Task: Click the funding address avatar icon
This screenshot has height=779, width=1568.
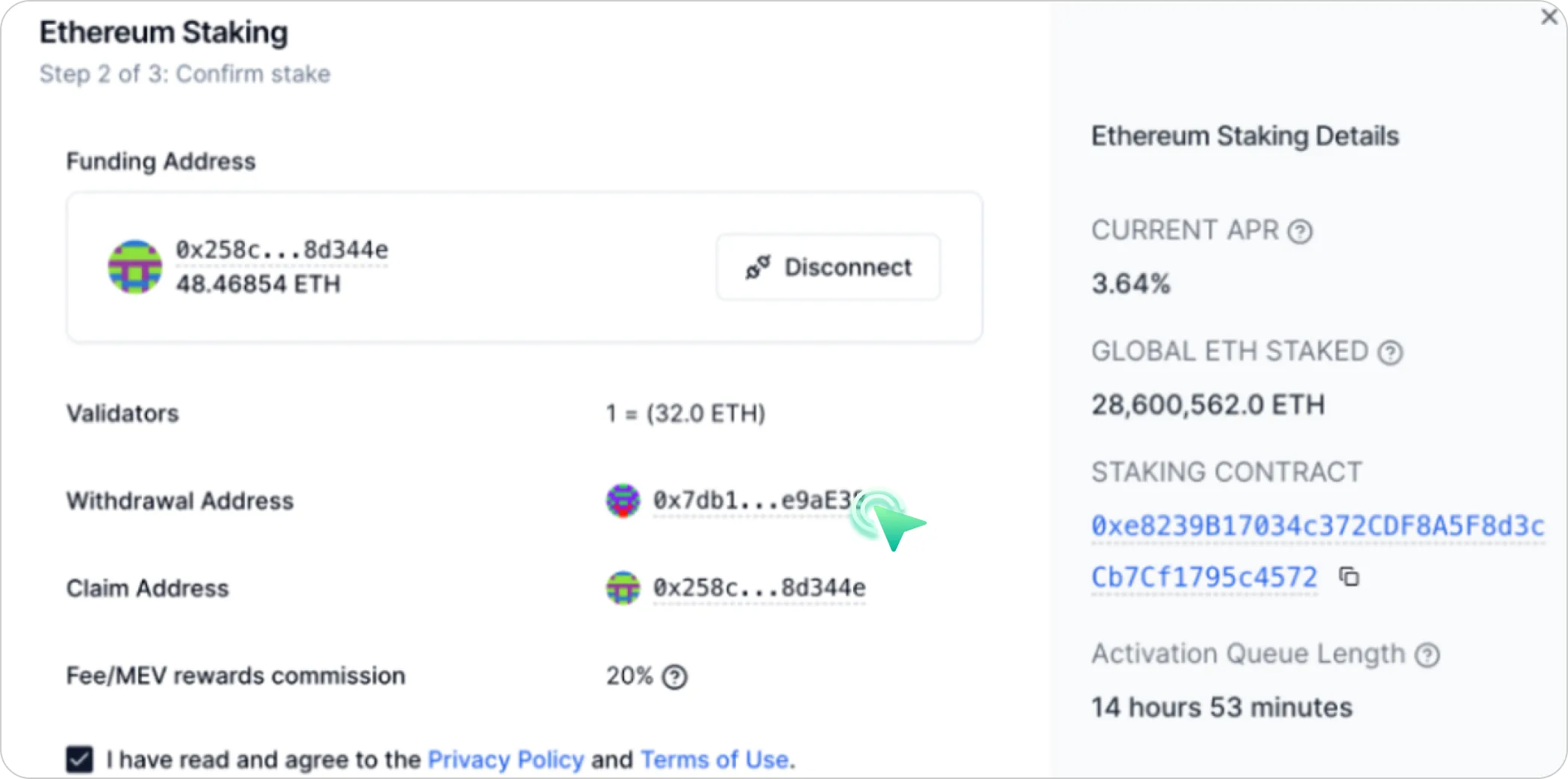Action: 135,267
